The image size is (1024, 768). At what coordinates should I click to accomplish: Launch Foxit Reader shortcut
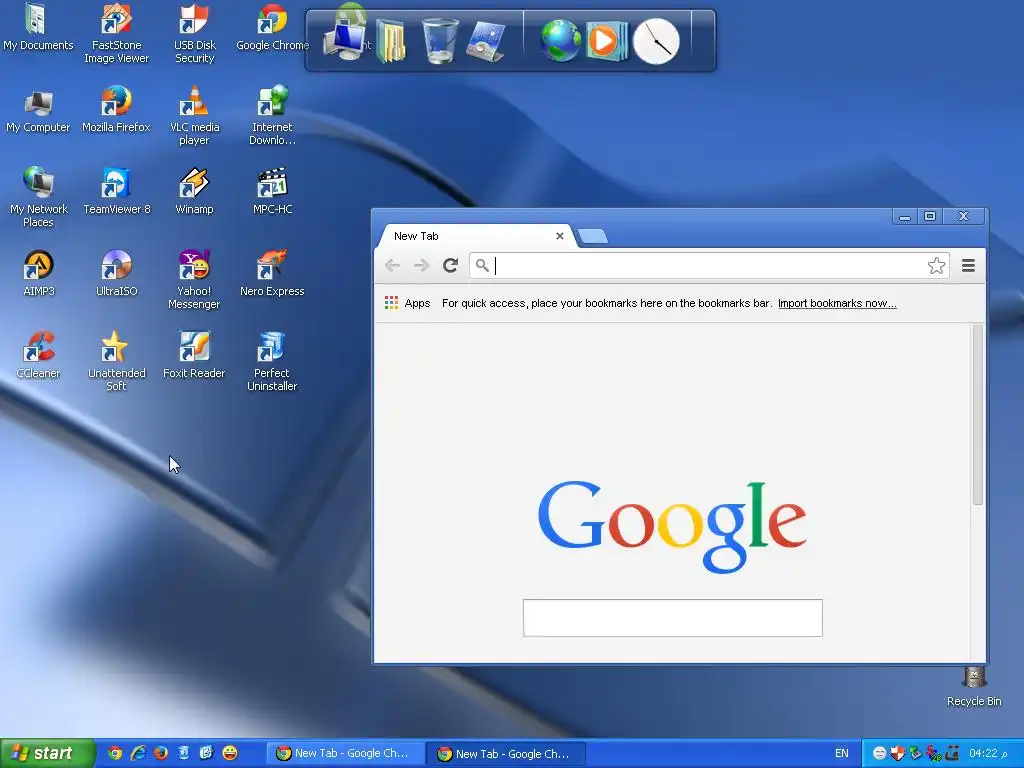[x=194, y=355]
